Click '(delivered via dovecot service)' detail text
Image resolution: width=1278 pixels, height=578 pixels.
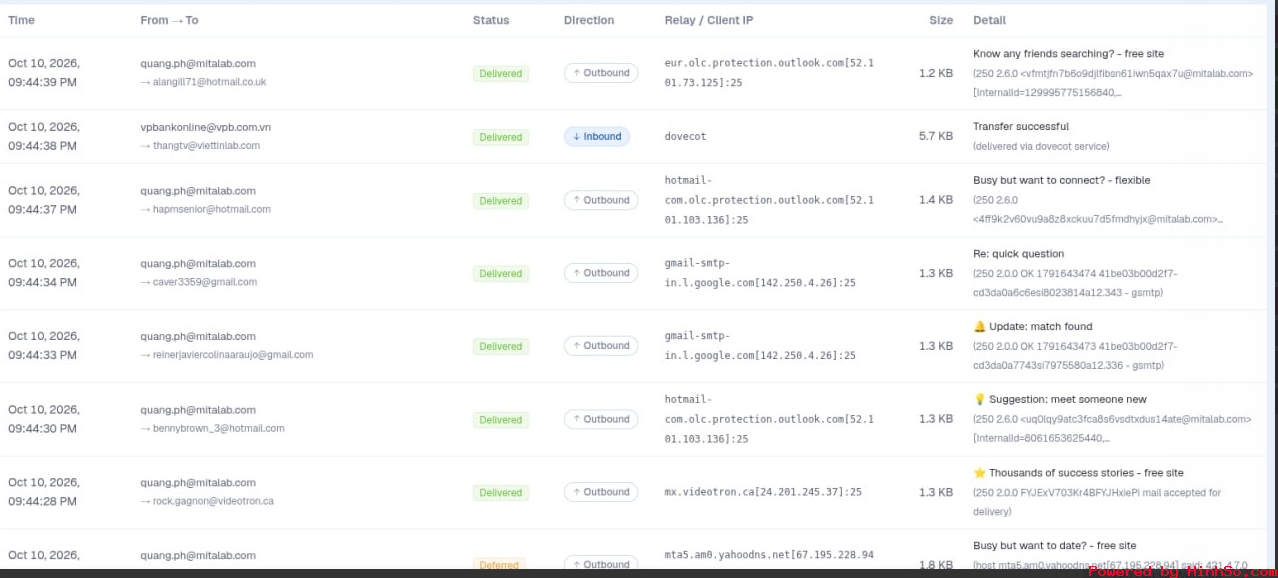tap(1041, 146)
